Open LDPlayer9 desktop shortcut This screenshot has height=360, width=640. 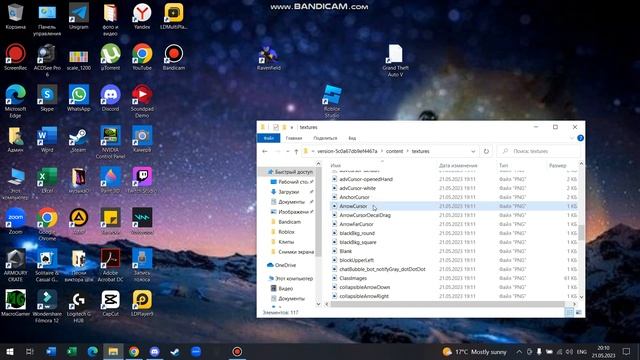pos(142,303)
